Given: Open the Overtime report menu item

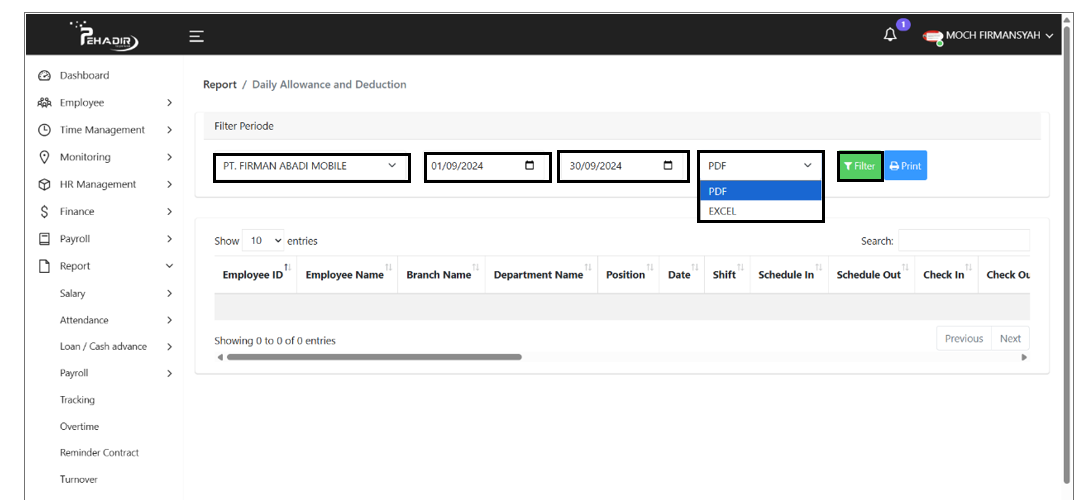Looking at the screenshot, I should (x=79, y=427).
